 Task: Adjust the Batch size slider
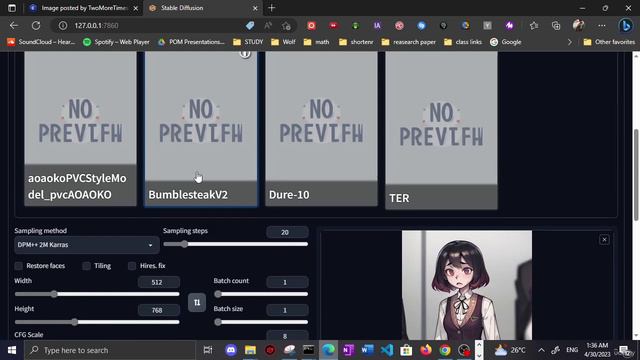tap(261, 322)
